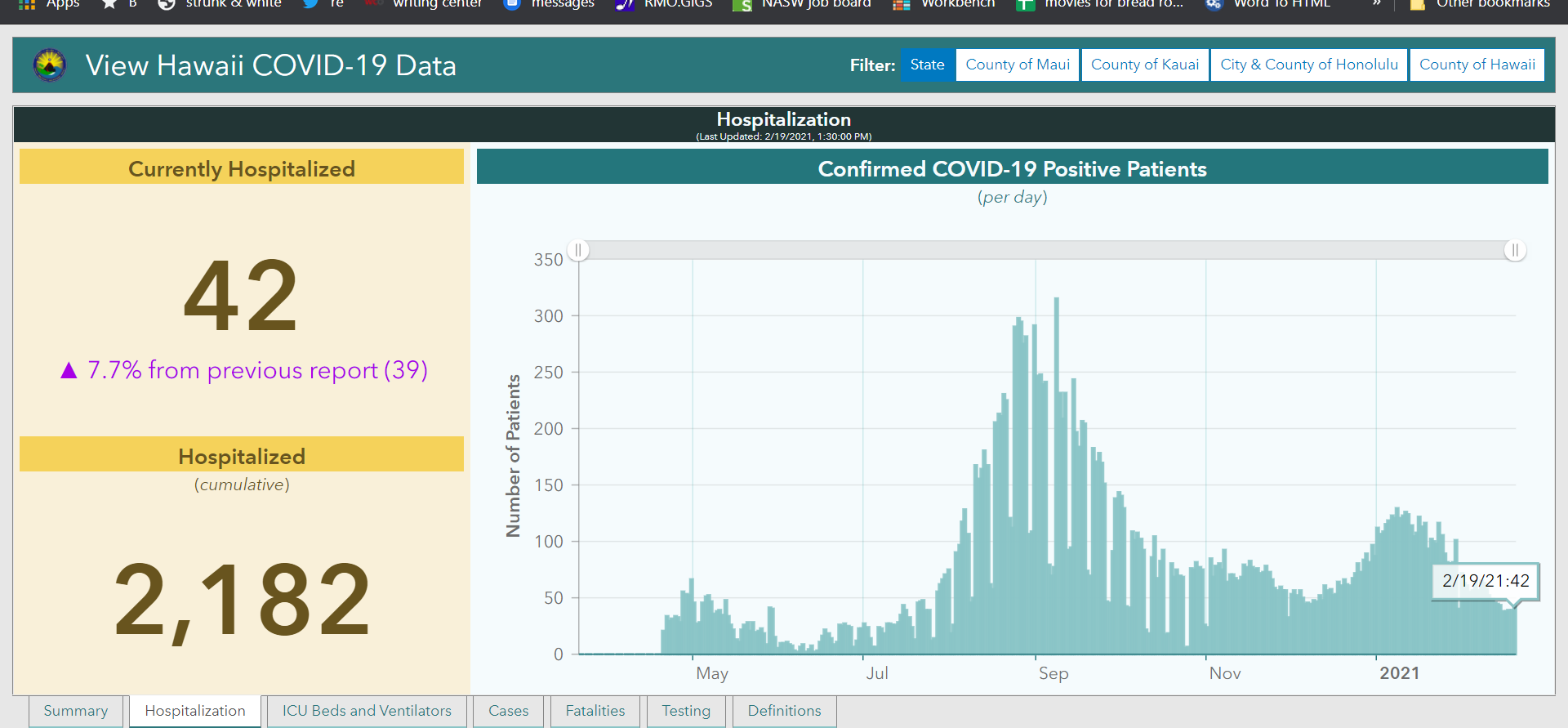Viewport: 1568px width, 728px height.
Task: Open the Workbench bookmark icon
Action: pyautogui.click(x=902, y=5)
